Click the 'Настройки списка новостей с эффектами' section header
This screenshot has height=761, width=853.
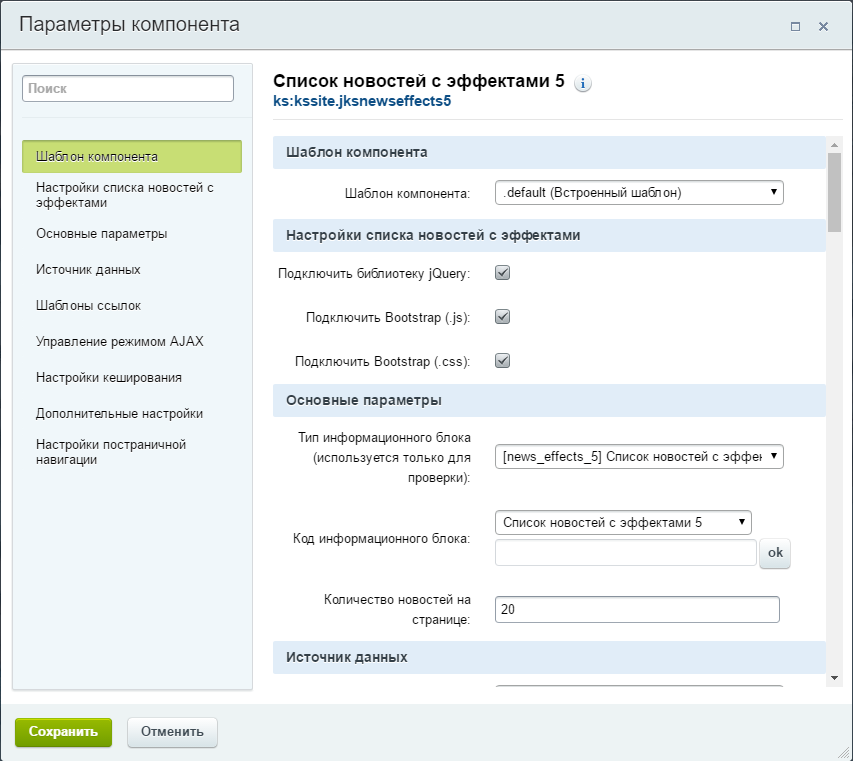point(549,236)
